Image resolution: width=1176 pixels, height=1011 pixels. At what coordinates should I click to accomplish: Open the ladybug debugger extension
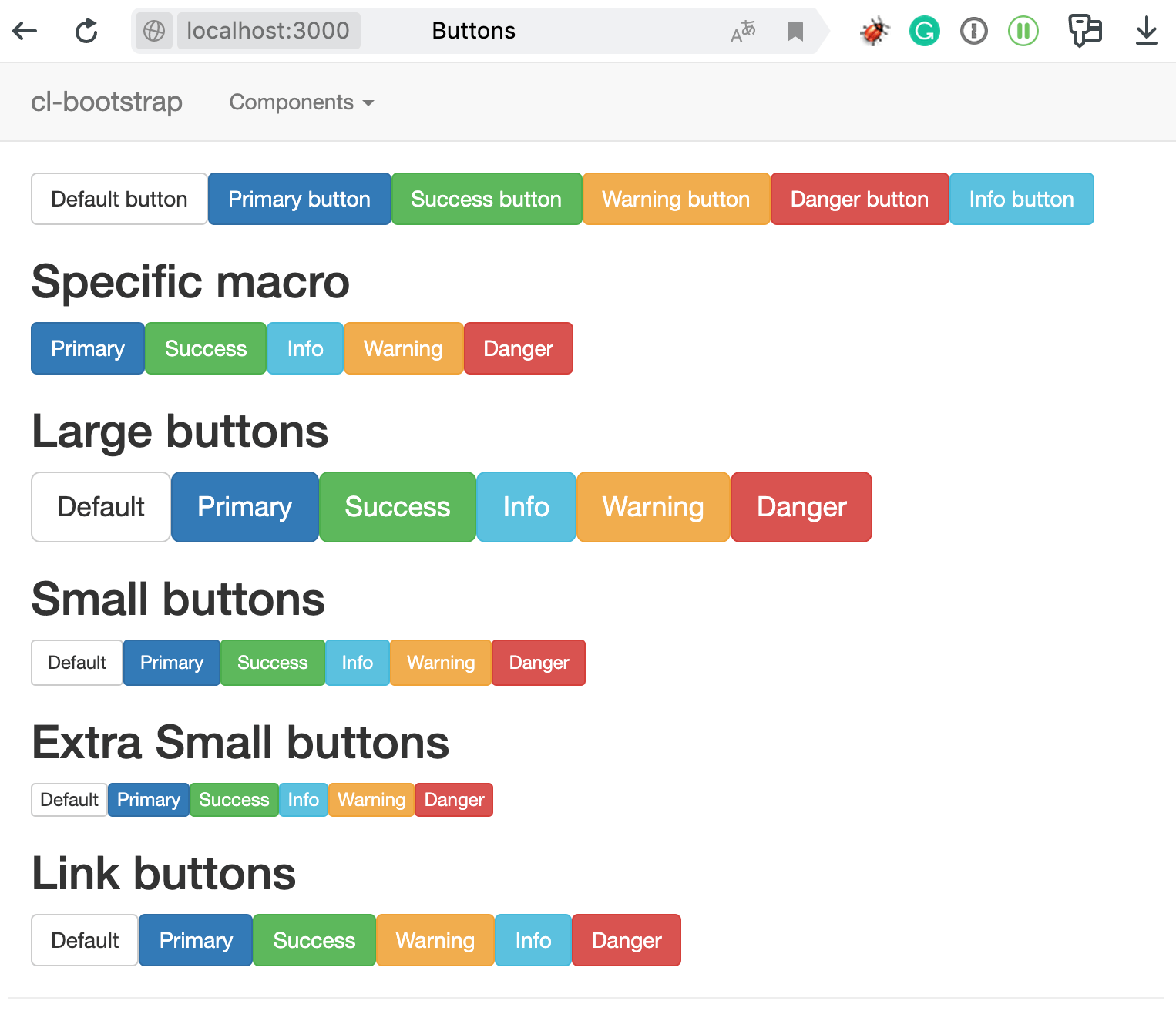click(x=874, y=31)
